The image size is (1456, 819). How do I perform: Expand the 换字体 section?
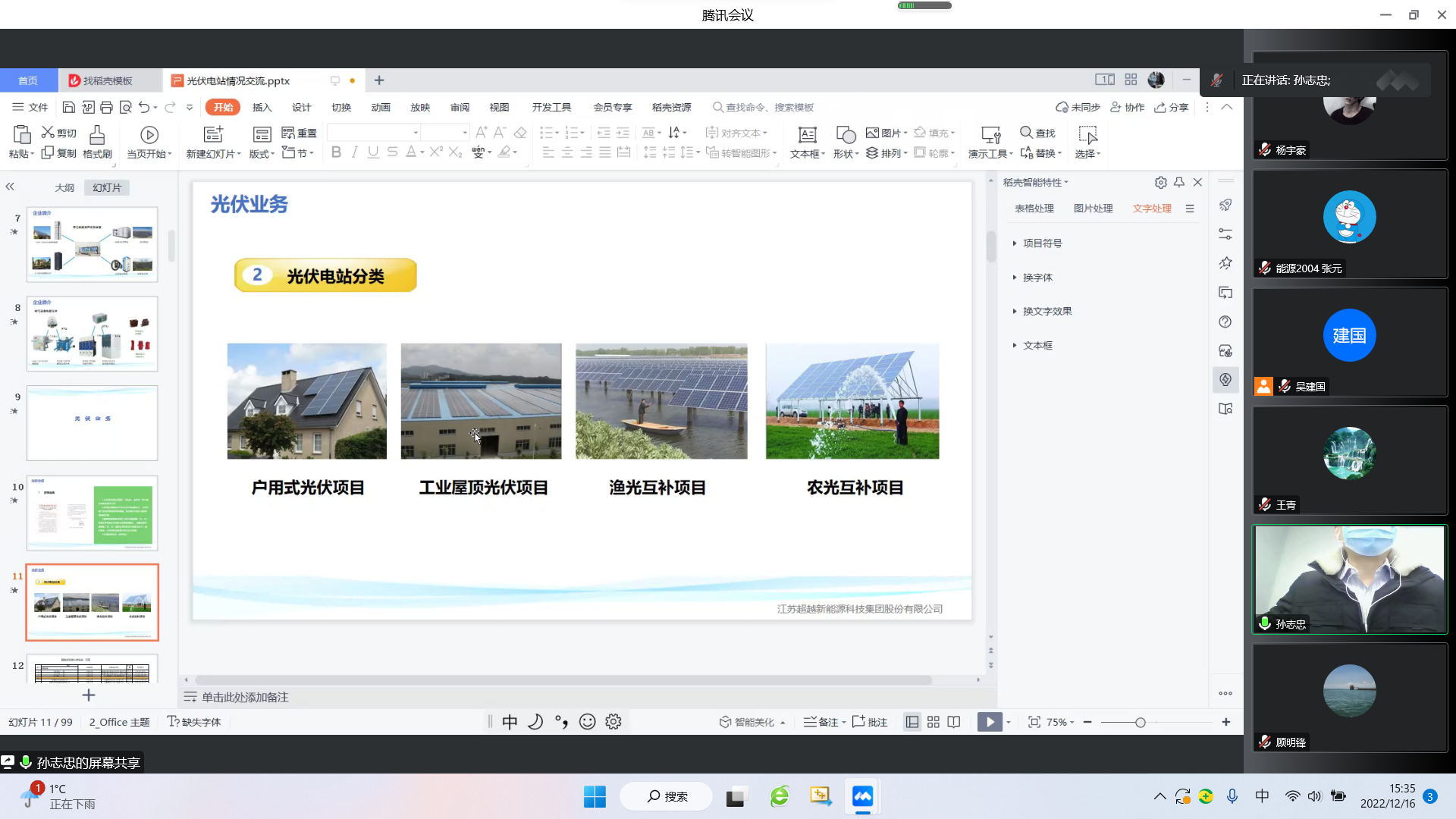click(1037, 278)
